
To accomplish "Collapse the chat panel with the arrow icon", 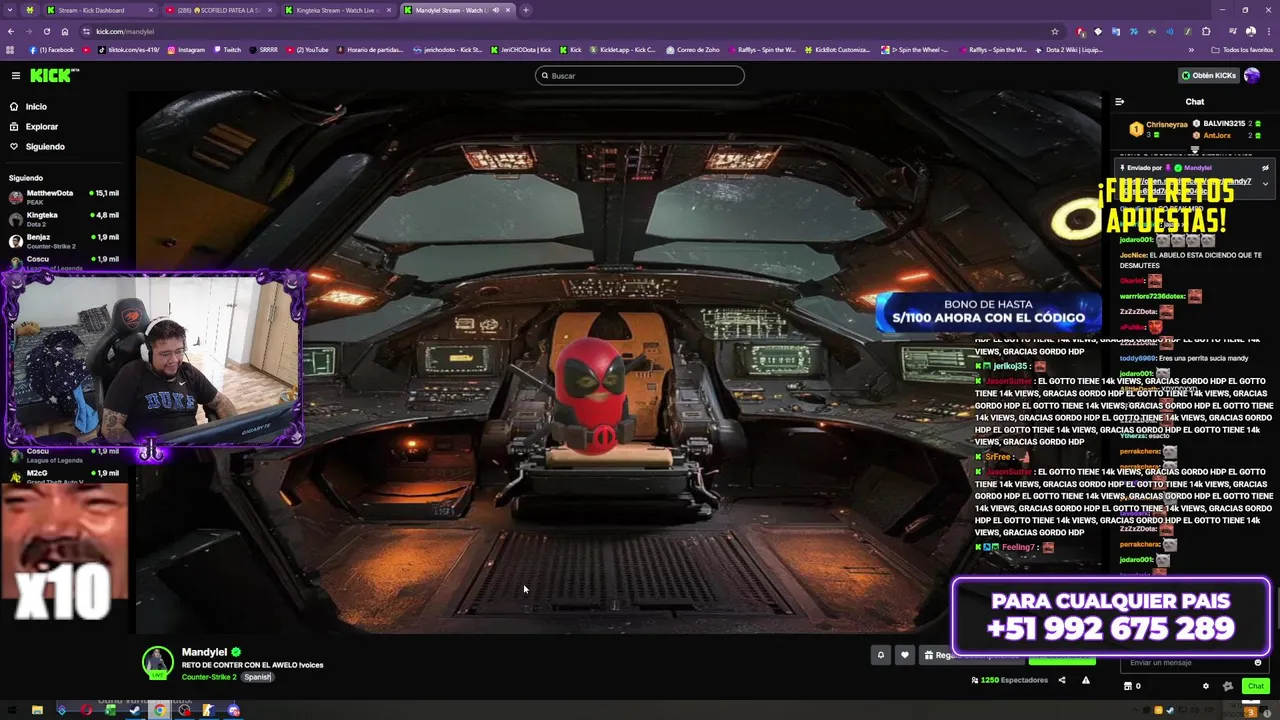I will click(x=1119, y=101).
